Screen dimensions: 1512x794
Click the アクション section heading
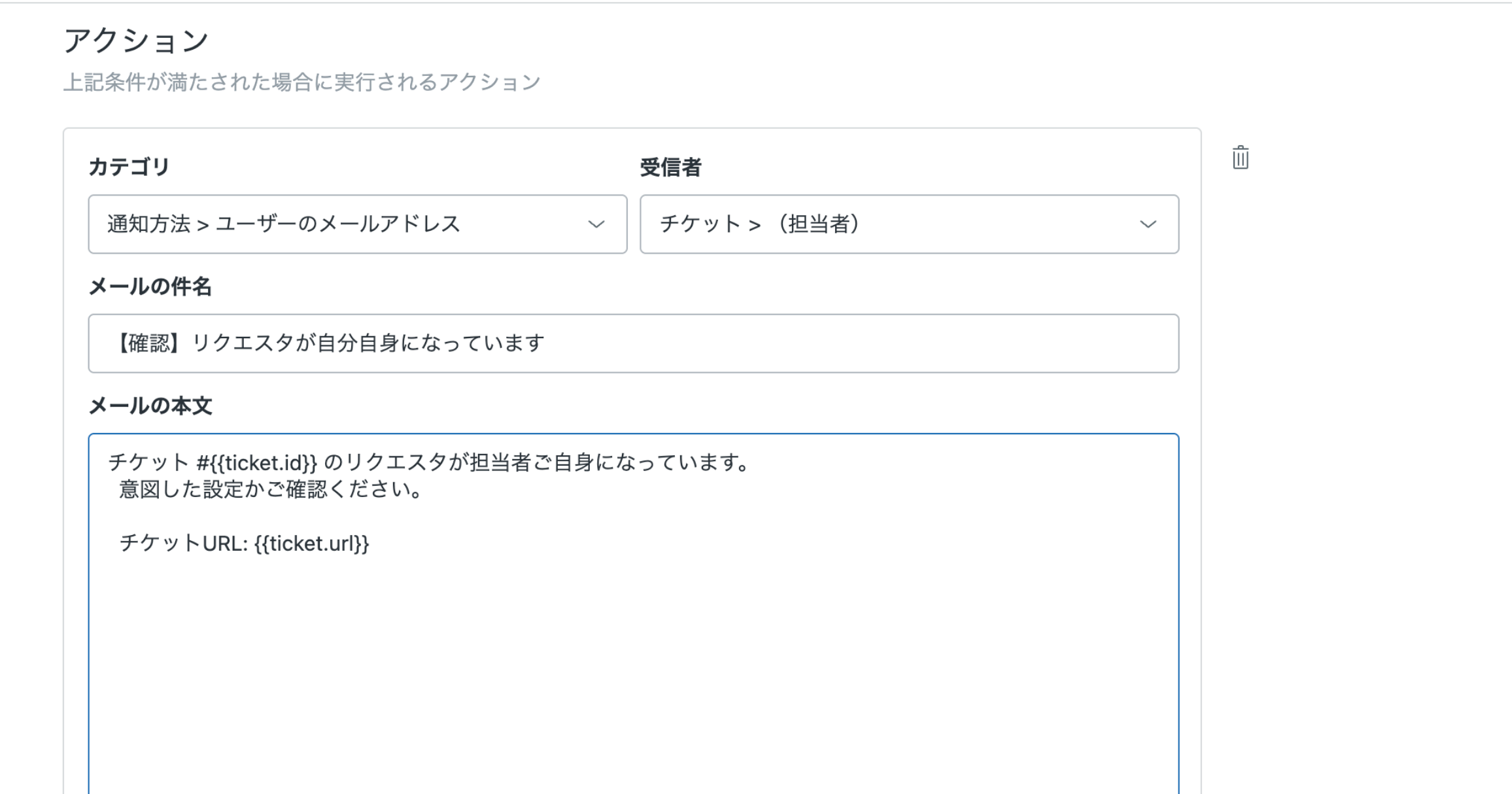coord(136,41)
